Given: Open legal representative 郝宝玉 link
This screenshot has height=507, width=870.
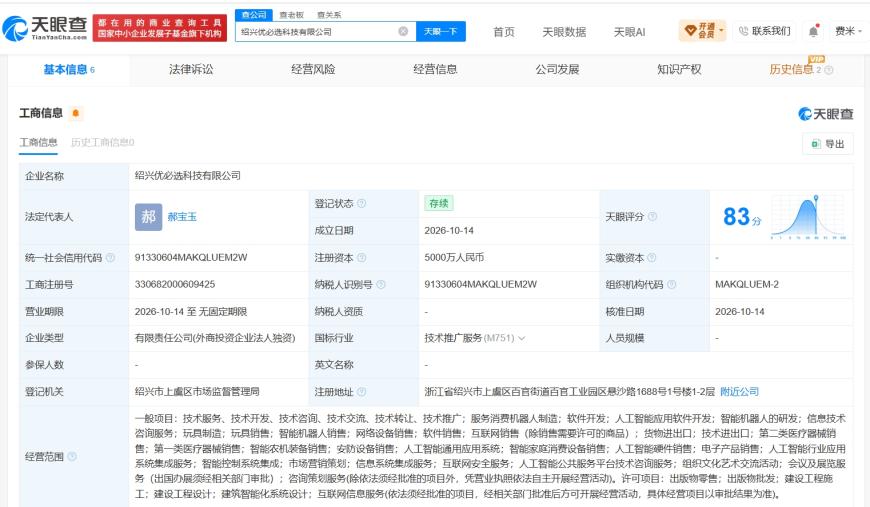Looking at the screenshot, I should click(182, 217).
